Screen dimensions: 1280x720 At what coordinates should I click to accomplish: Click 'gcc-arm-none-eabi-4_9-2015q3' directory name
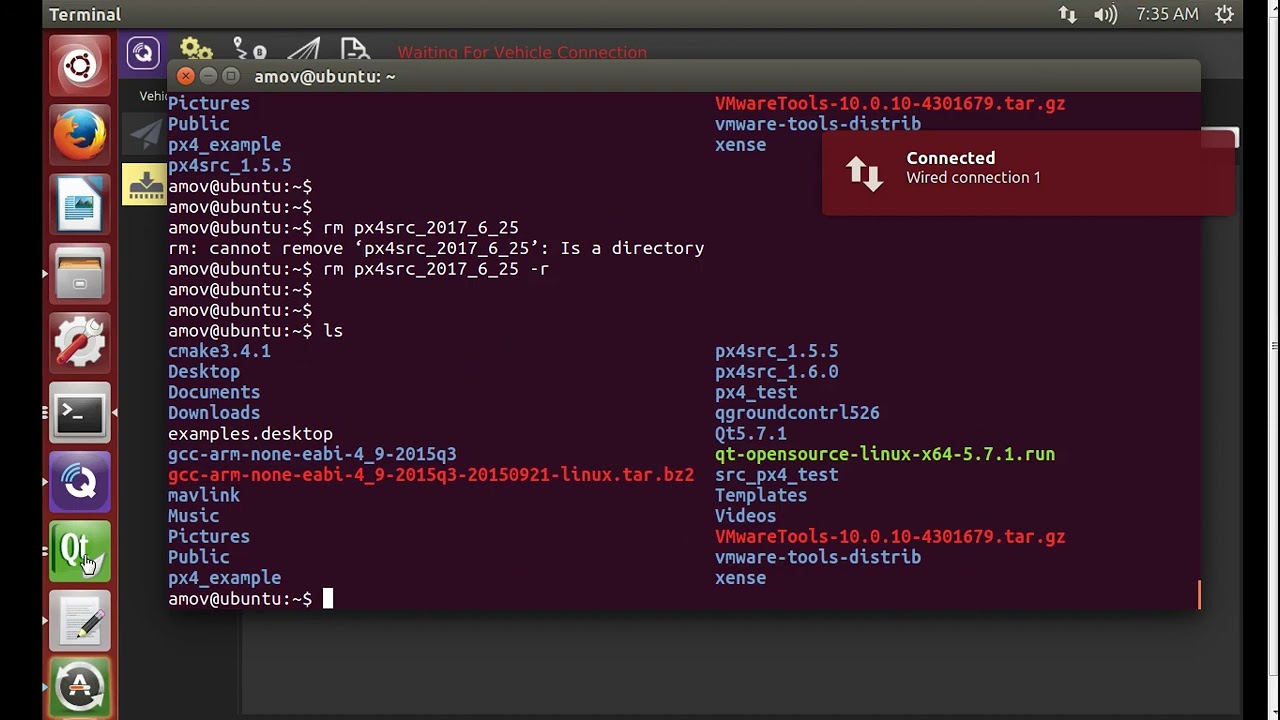click(312, 454)
